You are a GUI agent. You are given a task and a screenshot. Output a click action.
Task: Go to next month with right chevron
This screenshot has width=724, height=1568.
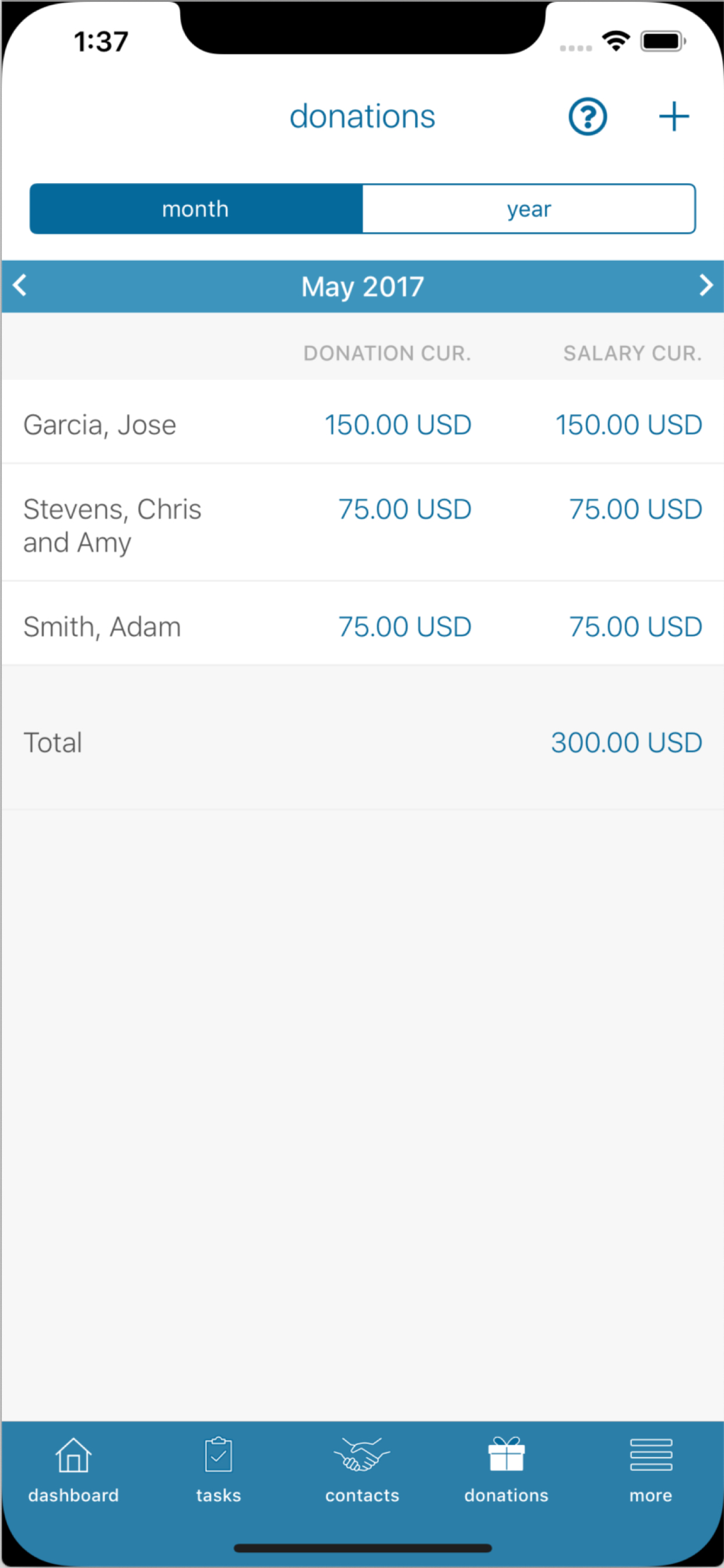click(x=705, y=285)
